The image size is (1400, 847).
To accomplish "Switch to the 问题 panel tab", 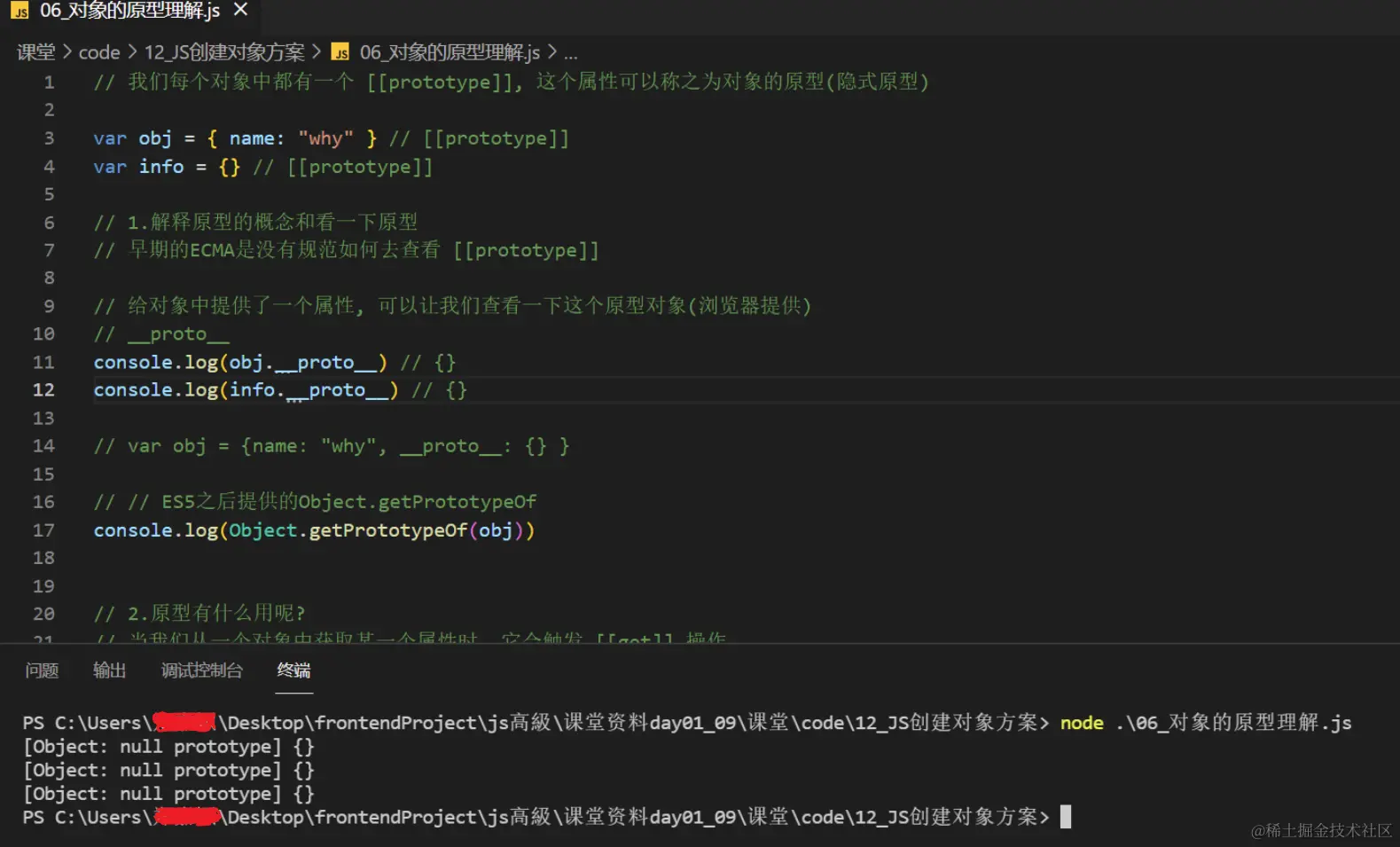I will coord(42,671).
